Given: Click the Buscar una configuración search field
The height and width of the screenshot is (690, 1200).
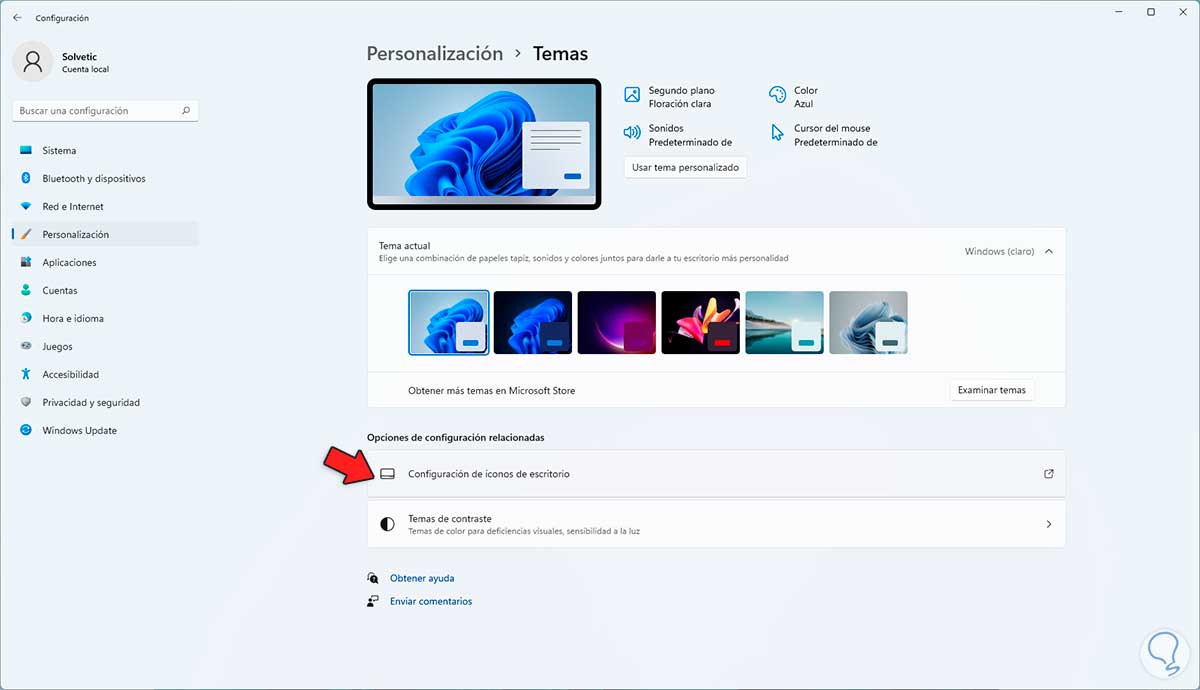Looking at the screenshot, I should click(x=105, y=111).
